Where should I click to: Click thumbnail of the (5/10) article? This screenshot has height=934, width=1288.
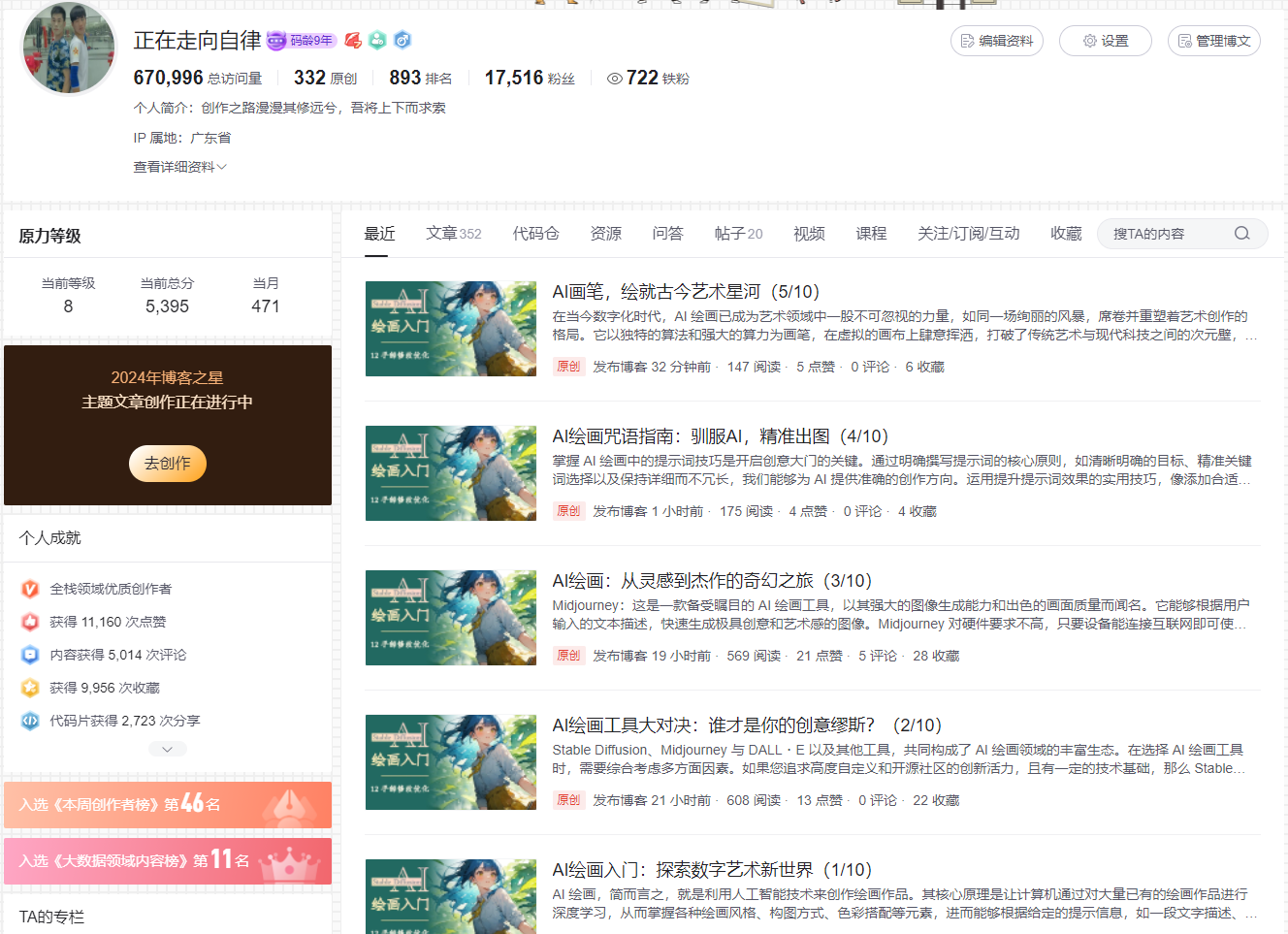pyautogui.click(x=451, y=329)
